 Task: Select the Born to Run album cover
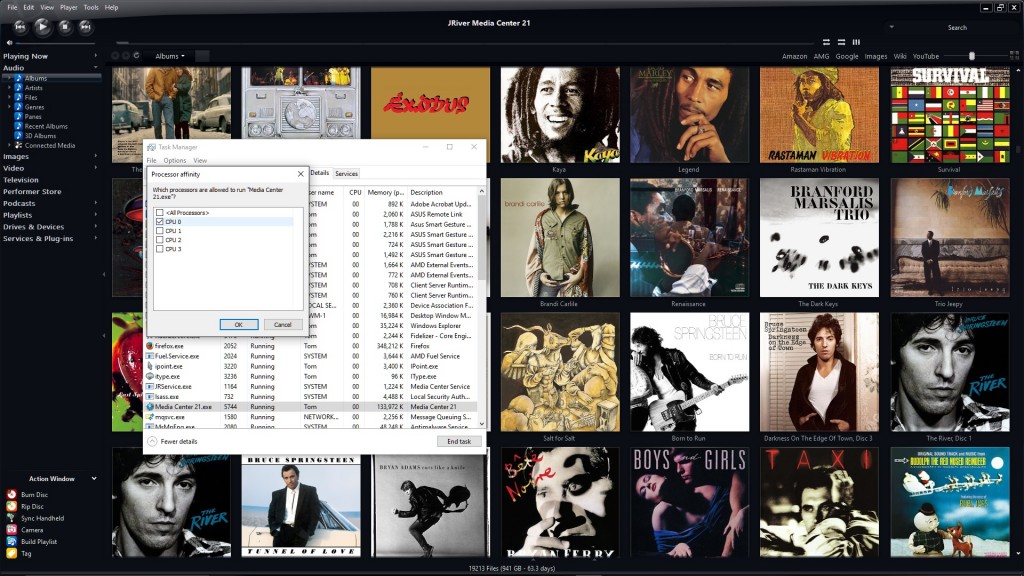click(x=689, y=372)
